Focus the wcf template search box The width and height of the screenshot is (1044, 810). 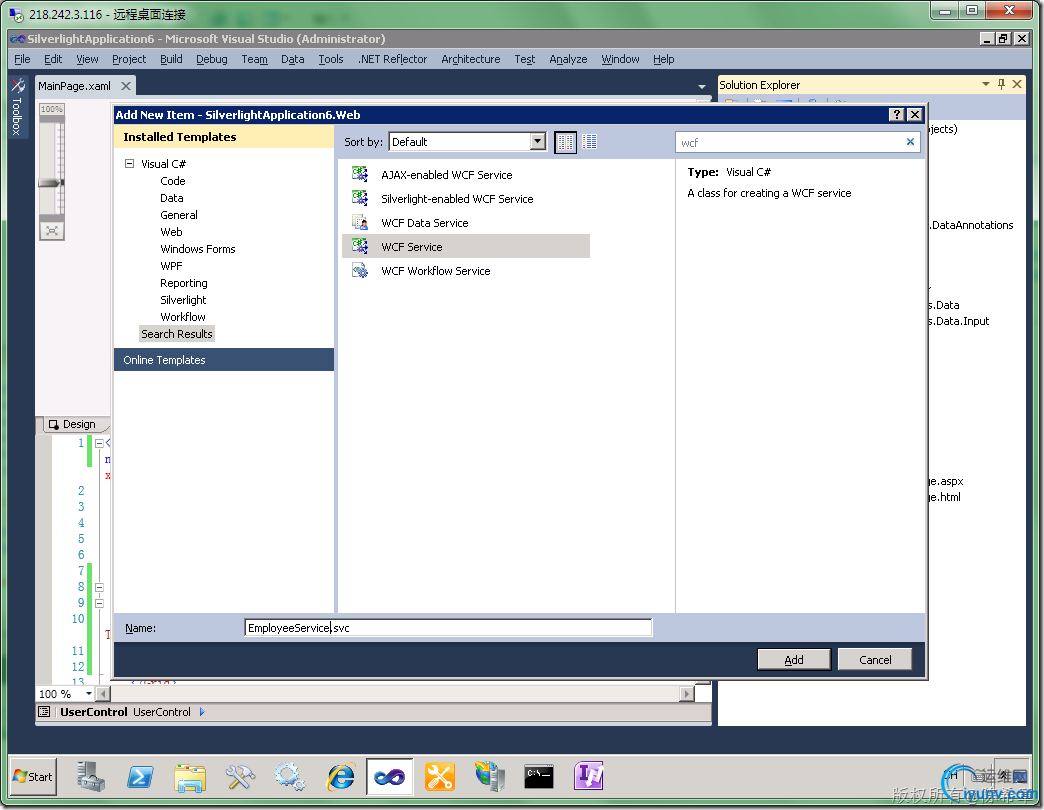coord(790,142)
